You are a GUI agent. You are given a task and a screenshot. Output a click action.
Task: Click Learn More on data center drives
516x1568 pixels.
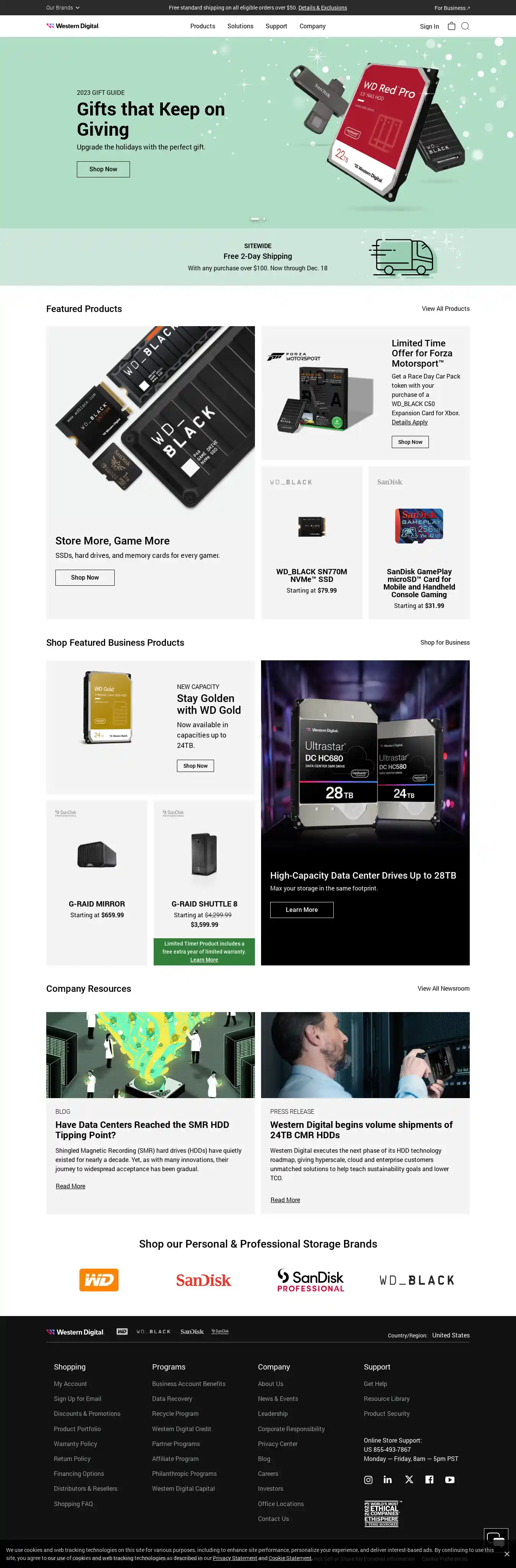[302, 910]
